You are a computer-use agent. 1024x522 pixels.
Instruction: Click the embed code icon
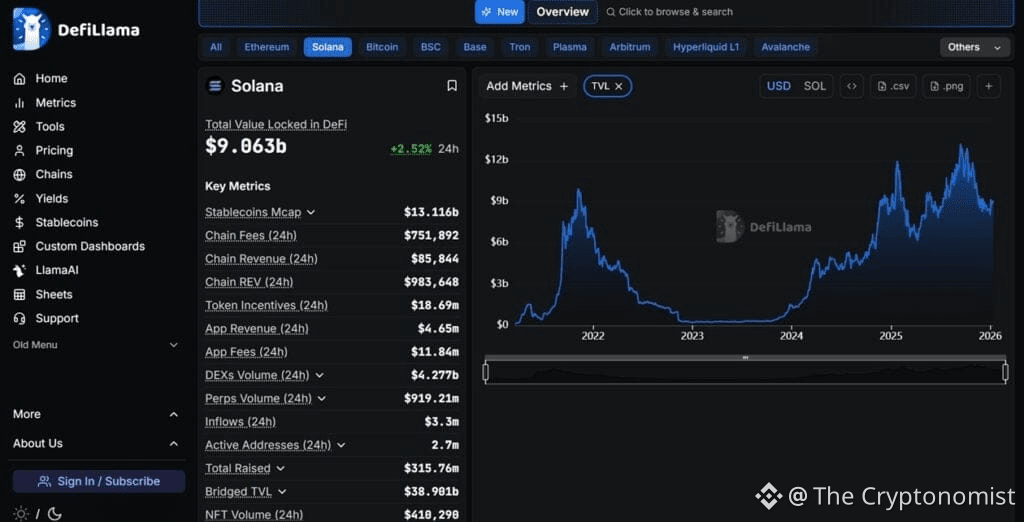tap(851, 86)
